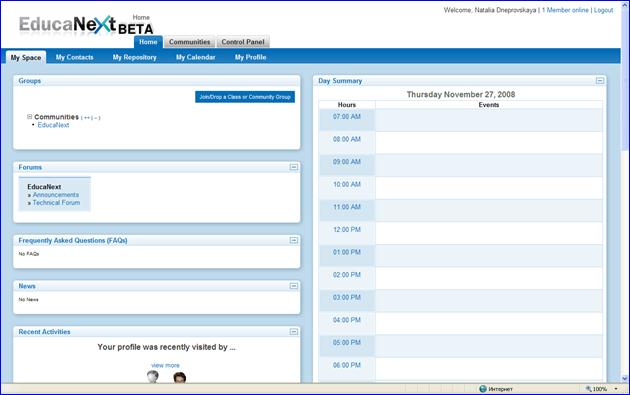The image size is (630, 395).
Task: Click Join/Drop a Class or Community Group button
Action: pyautogui.click(x=245, y=97)
